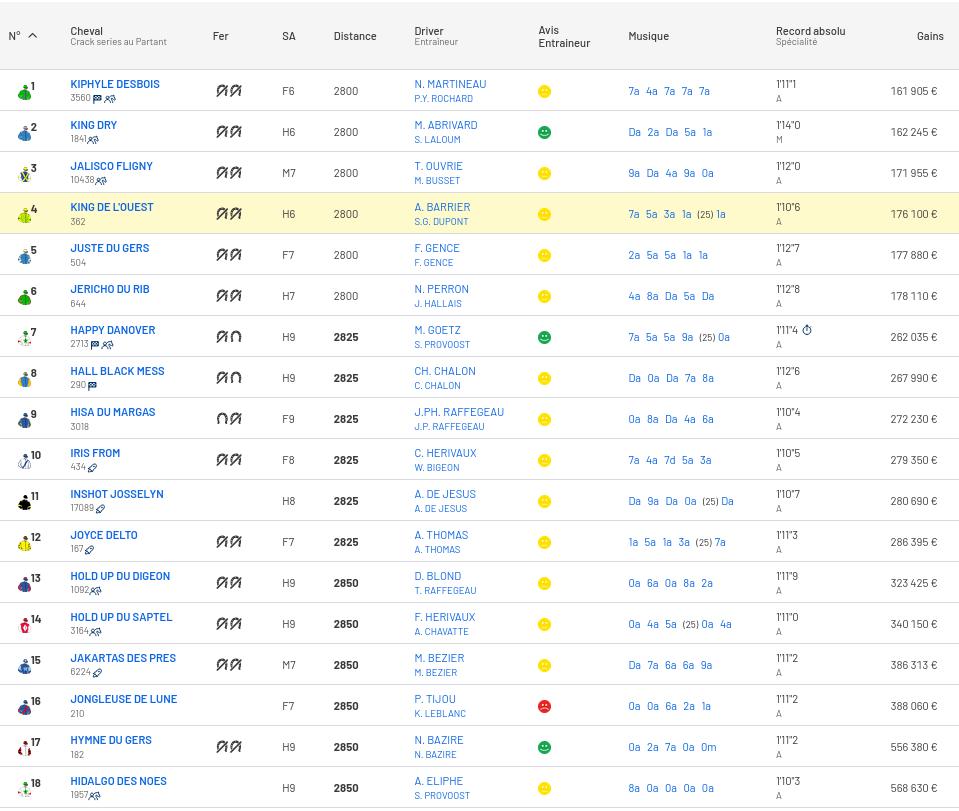
Task: Sort by Driver column header
Action: 429,31
